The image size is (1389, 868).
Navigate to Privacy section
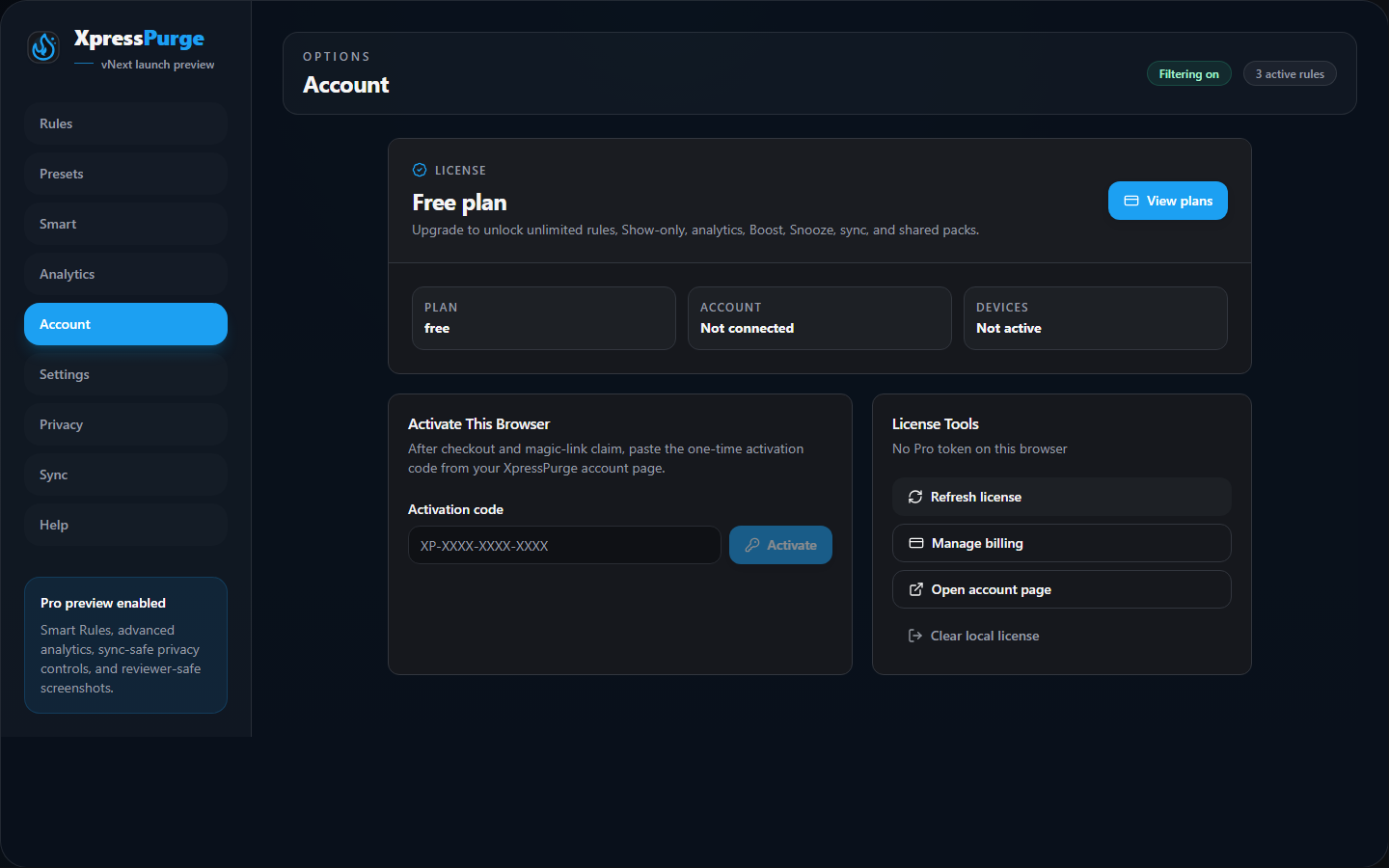tap(125, 424)
